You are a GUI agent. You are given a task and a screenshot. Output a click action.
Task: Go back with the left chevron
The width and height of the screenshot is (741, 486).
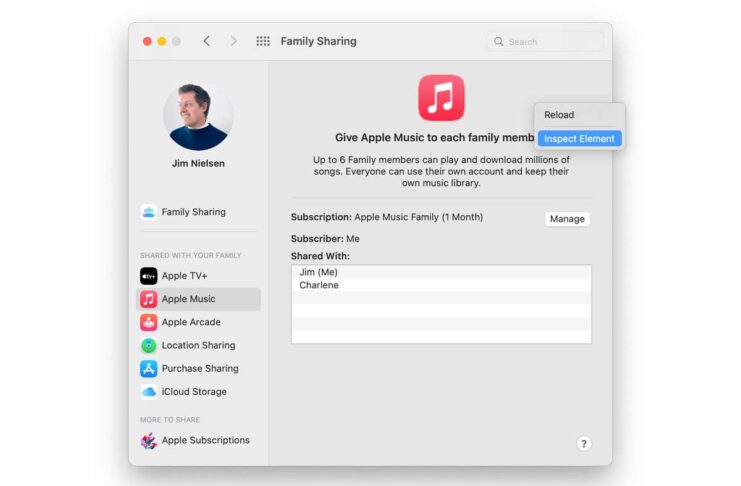[207, 41]
